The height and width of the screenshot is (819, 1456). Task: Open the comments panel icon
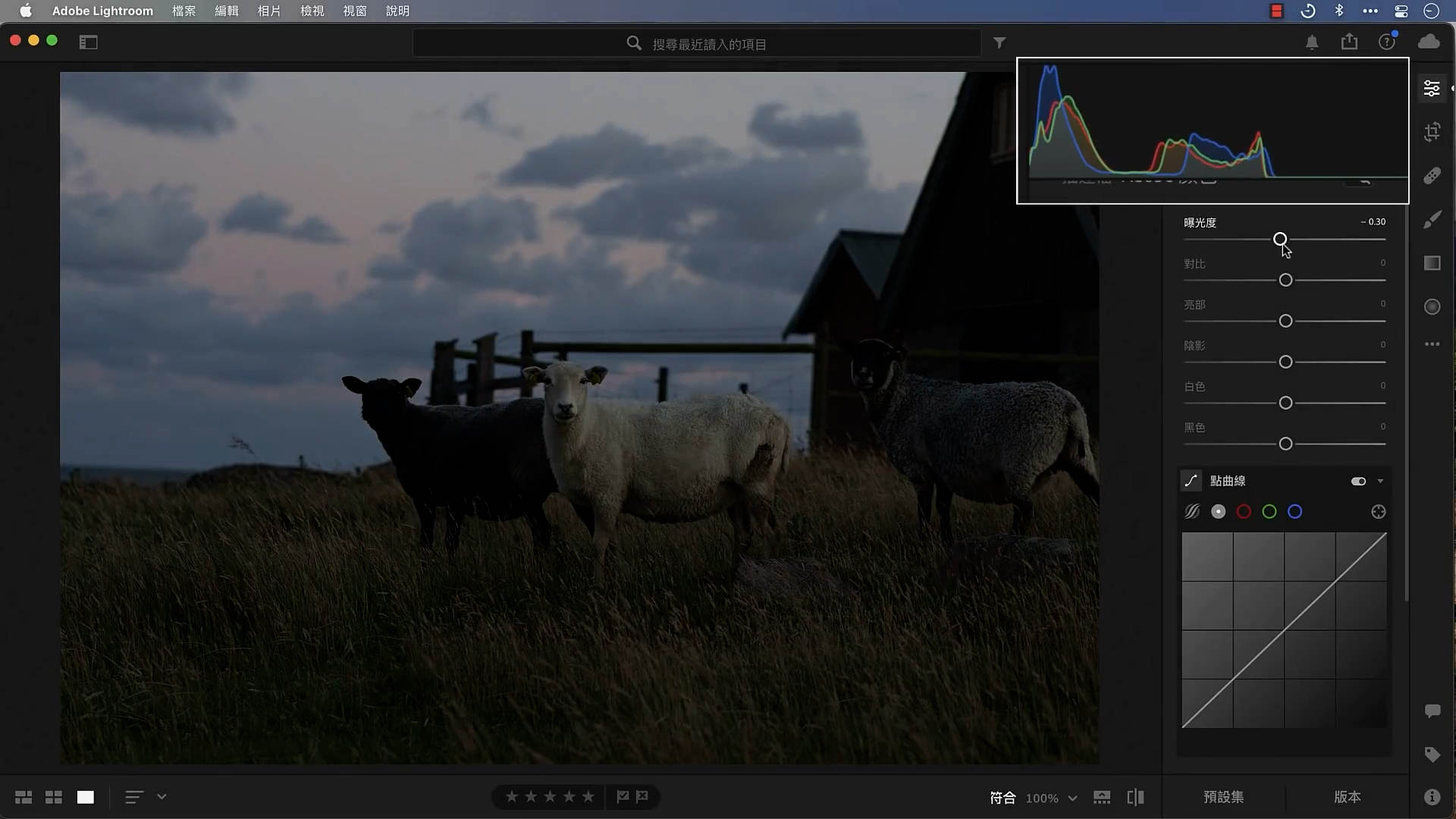[x=1432, y=711]
